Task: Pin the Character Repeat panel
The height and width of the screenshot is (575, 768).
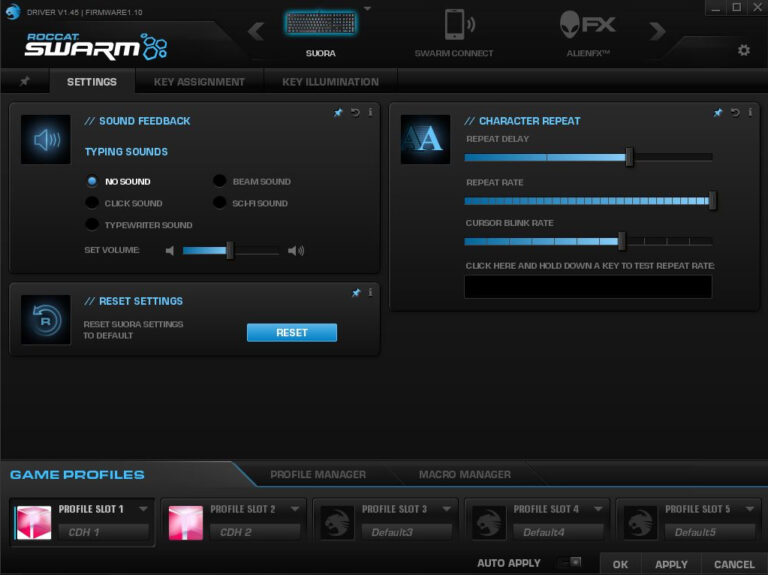Action: point(718,113)
